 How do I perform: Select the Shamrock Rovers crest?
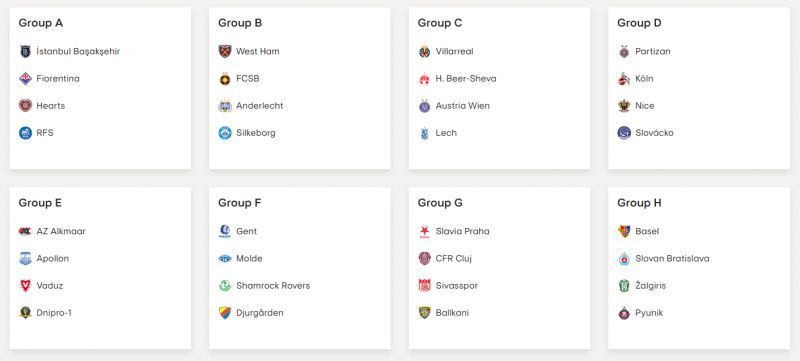pyautogui.click(x=225, y=286)
